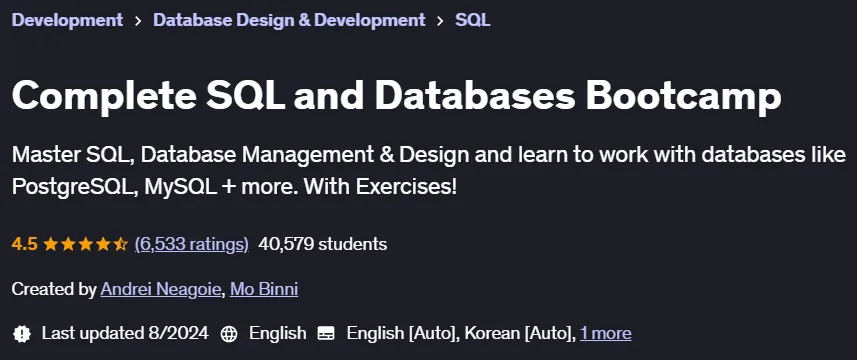857x360 pixels.
Task: Click the chevron after Development
Action: 138,21
